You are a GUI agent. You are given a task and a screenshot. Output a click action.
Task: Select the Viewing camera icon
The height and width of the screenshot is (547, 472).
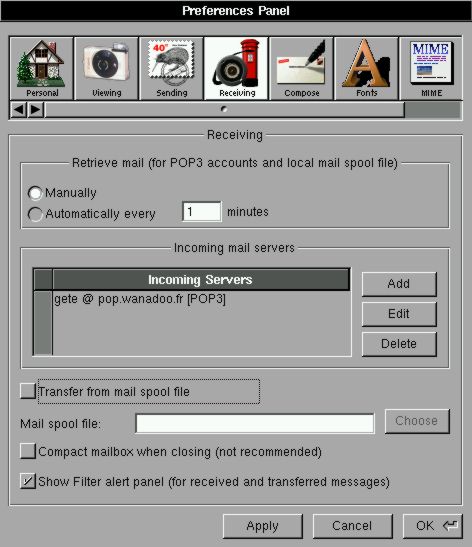point(106,68)
